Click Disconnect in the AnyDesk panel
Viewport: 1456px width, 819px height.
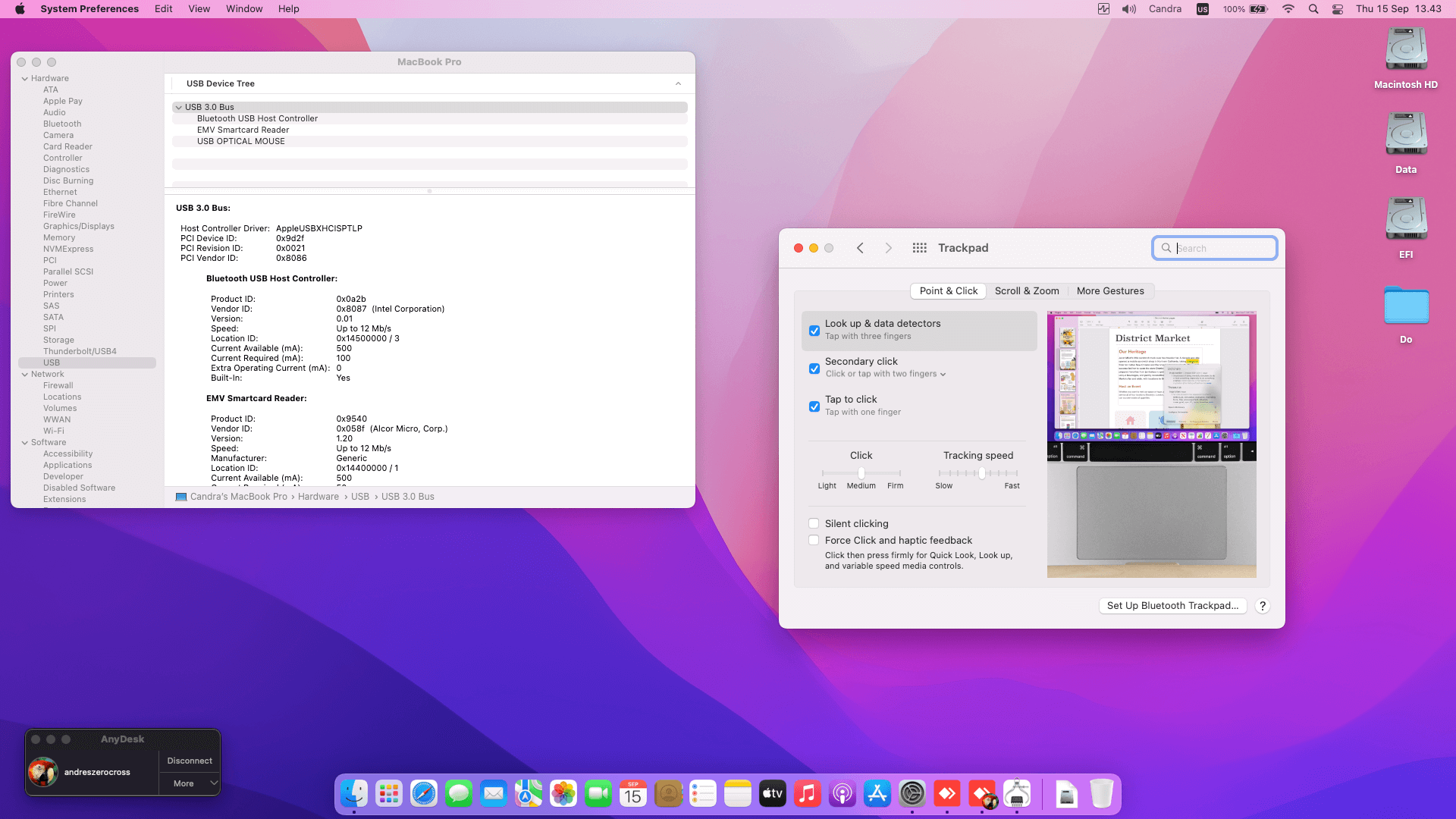(x=190, y=761)
